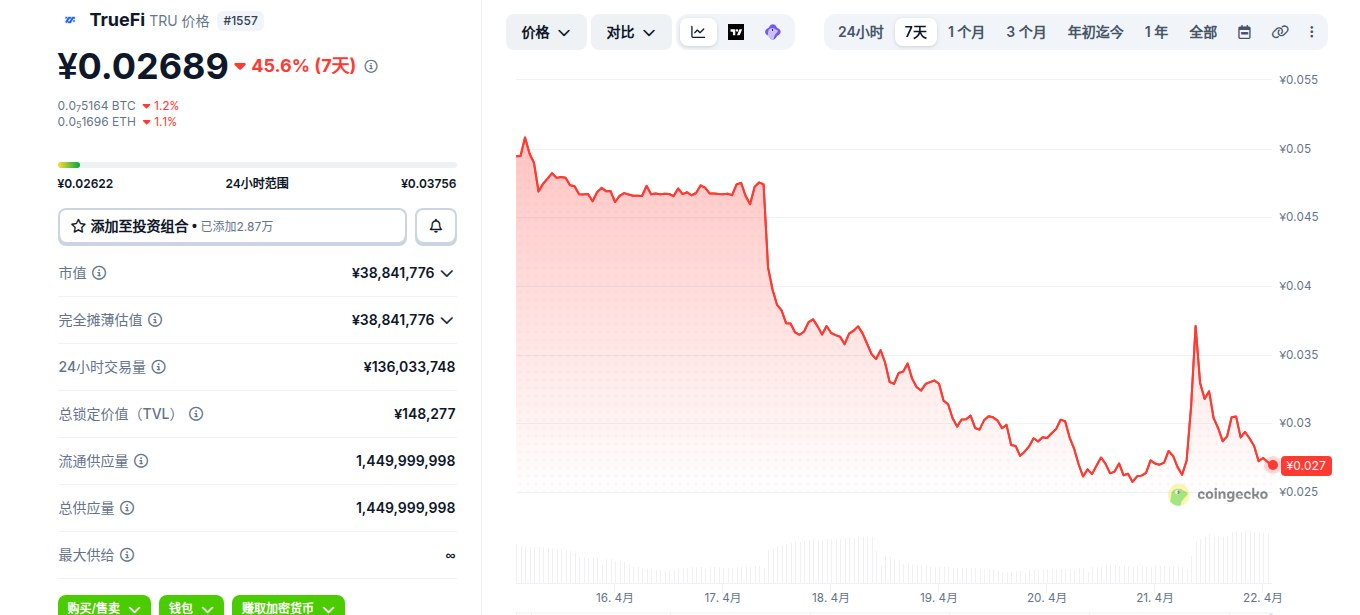The width and height of the screenshot is (1360, 615).
Task: Click the 24小时范围 progress bar
Action: pyautogui.click(x=257, y=164)
